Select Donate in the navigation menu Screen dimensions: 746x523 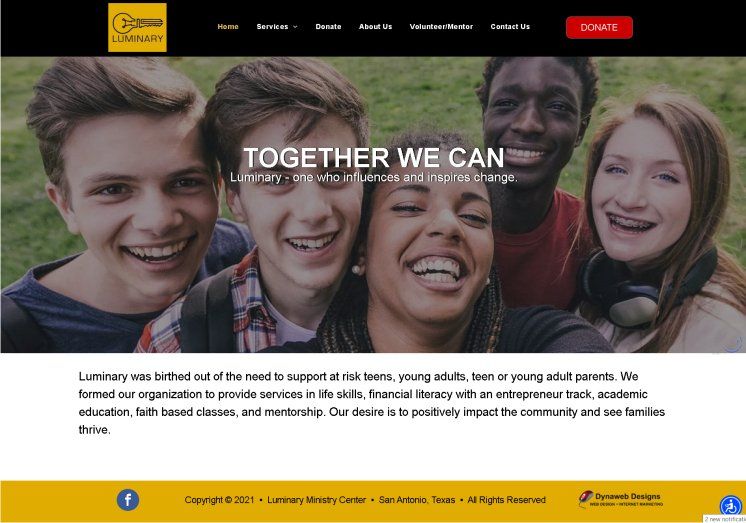328,27
